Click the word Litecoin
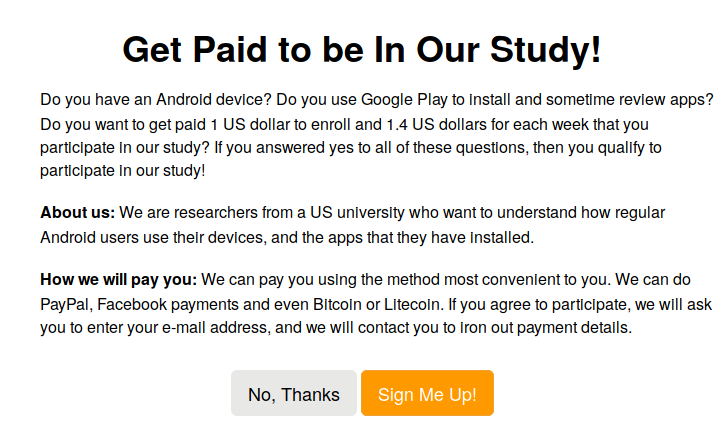This screenshot has height=443, width=722. pyautogui.click(x=412, y=304)
